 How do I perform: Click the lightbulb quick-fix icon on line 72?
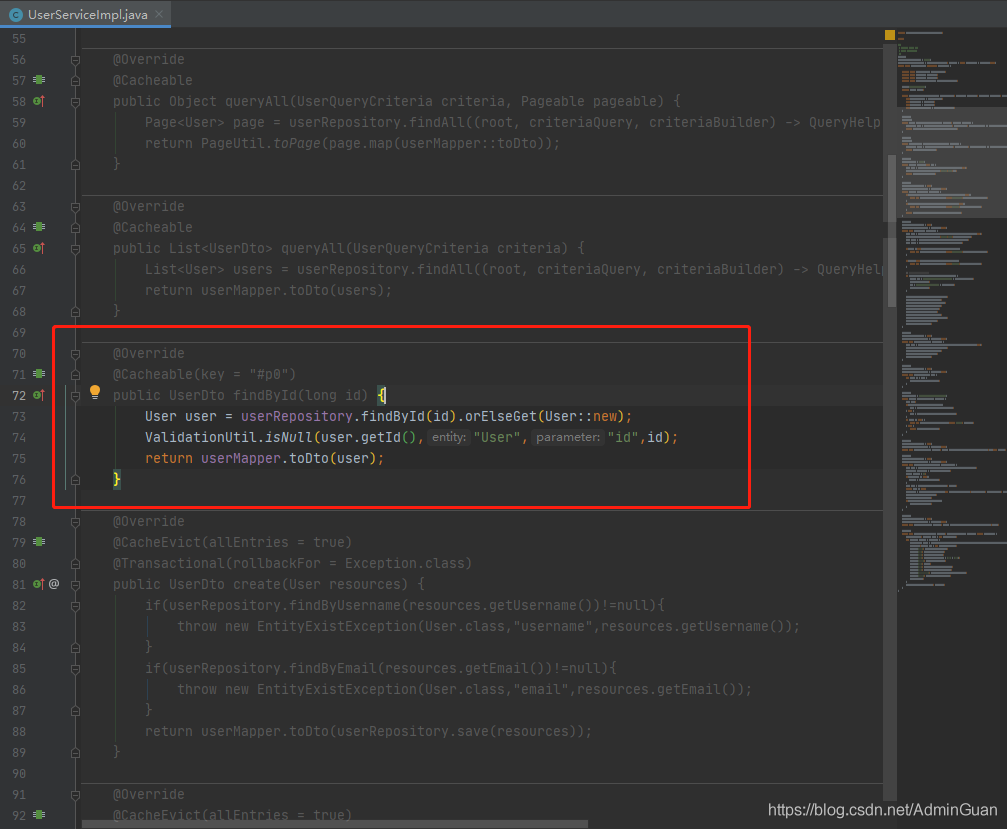(96, 393)
